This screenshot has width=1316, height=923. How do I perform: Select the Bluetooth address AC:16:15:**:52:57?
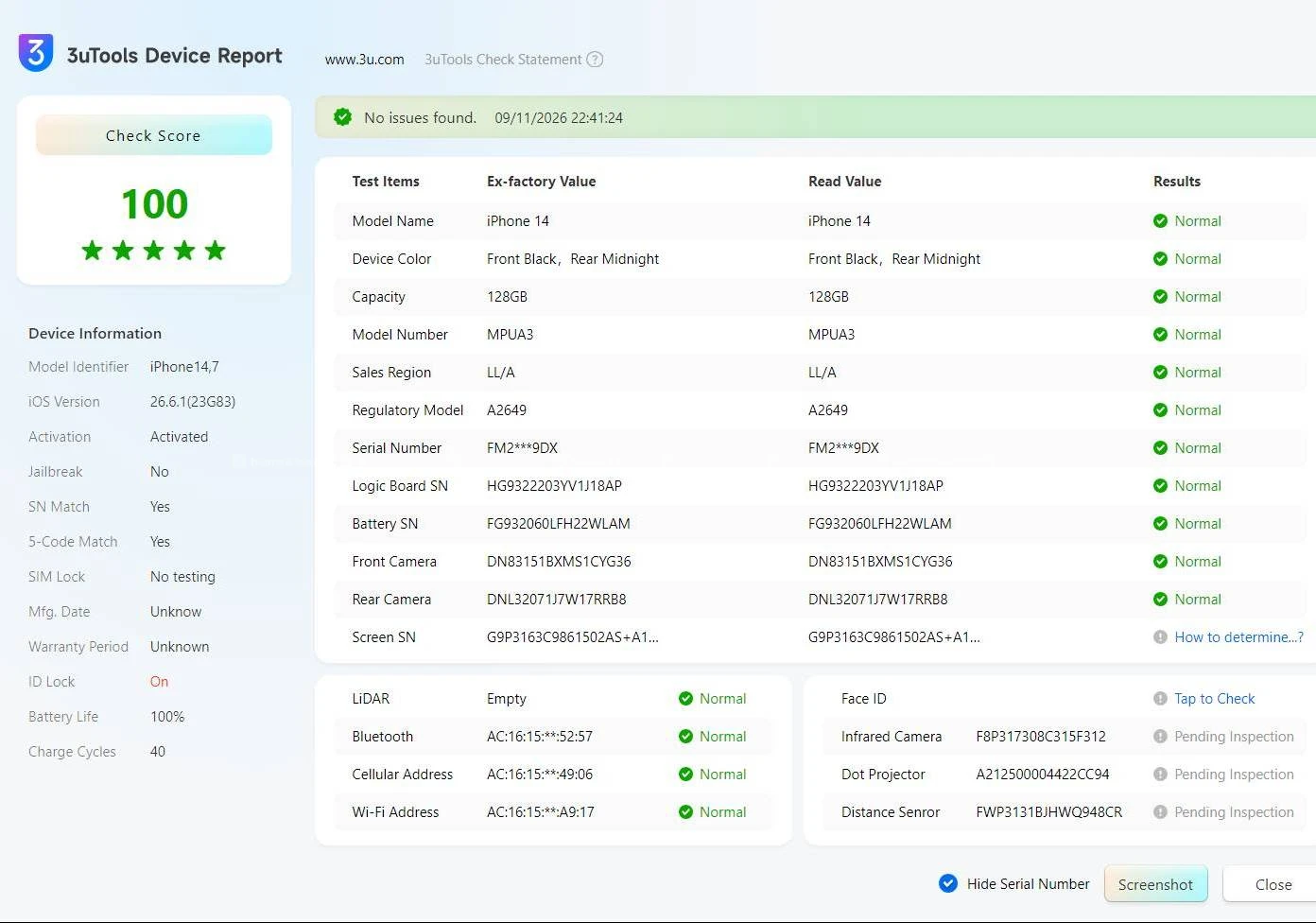coord(540,737)
